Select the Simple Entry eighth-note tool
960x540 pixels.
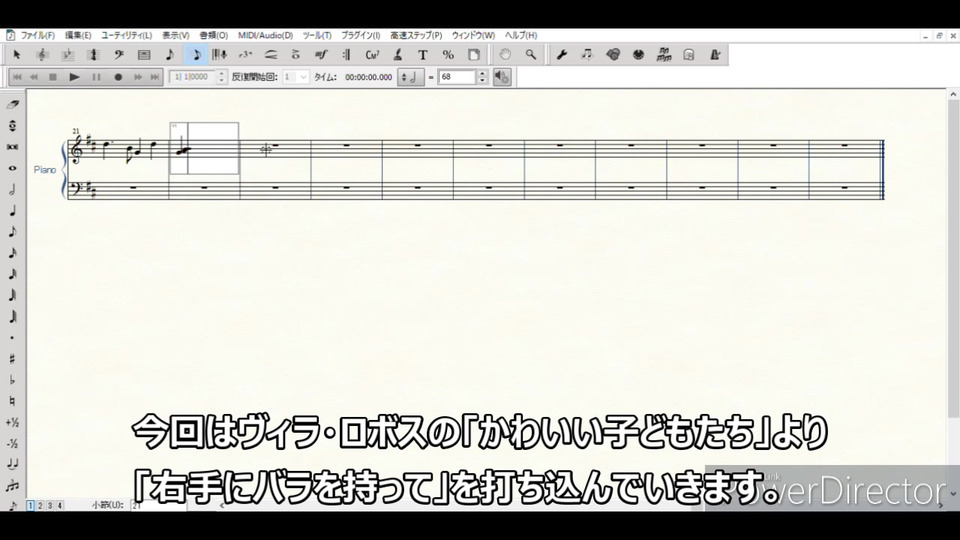coord(170,55)
